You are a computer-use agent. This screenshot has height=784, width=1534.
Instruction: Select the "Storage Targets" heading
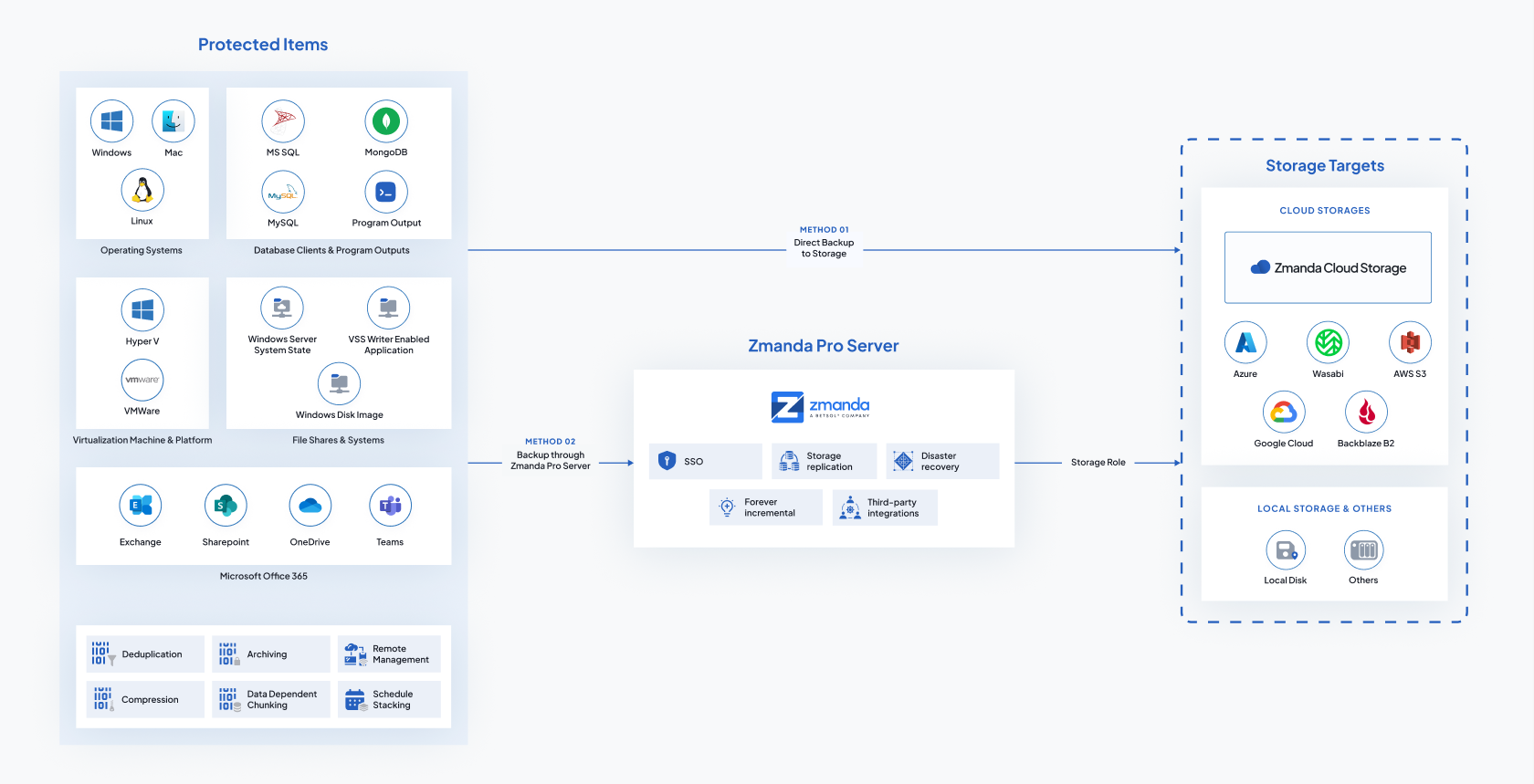pyautogui.click(x=1325, y=166)
